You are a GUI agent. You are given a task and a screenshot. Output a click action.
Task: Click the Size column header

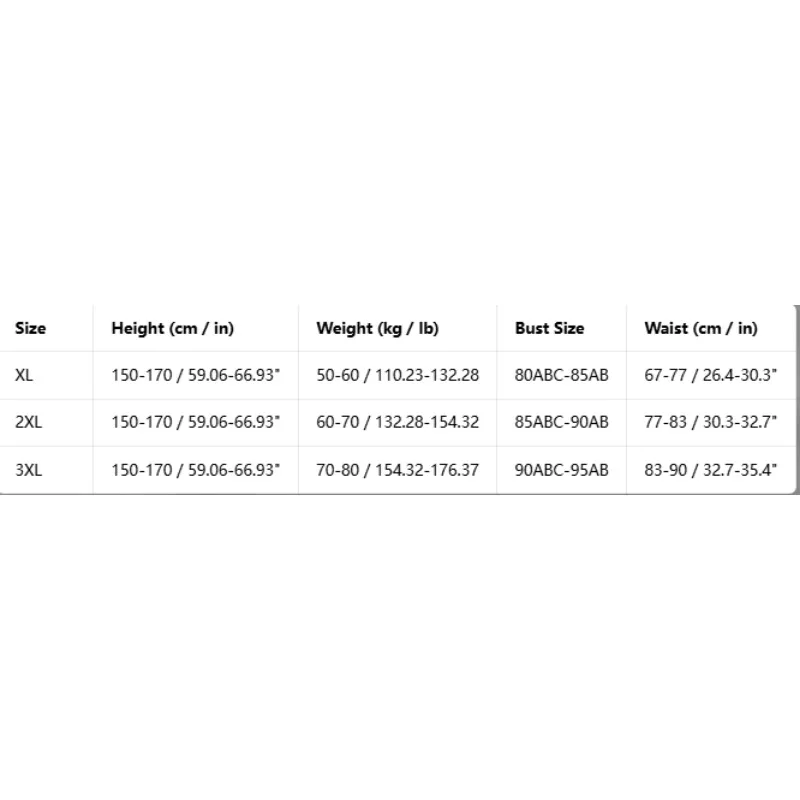click(x=31, y=328)
